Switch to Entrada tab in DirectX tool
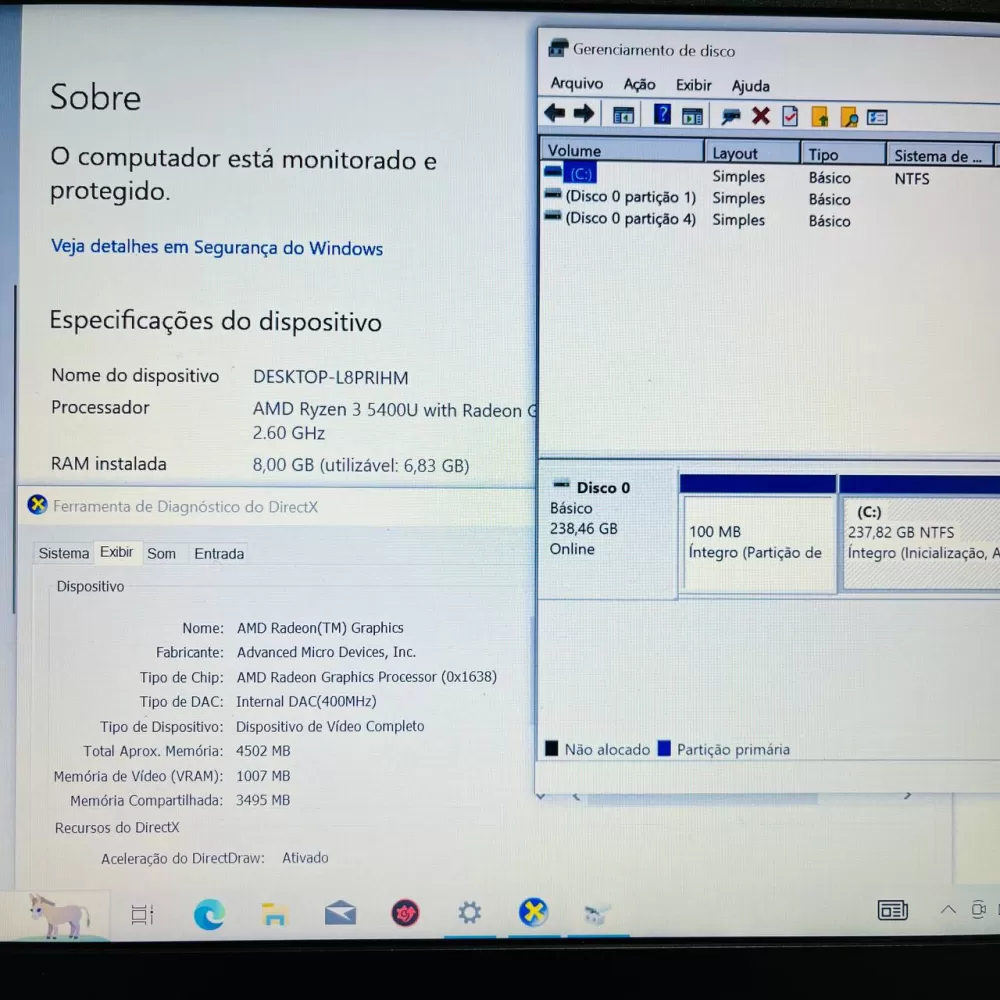The image size is (1000, 1000). pyautogui.click(x=219, y=554)
